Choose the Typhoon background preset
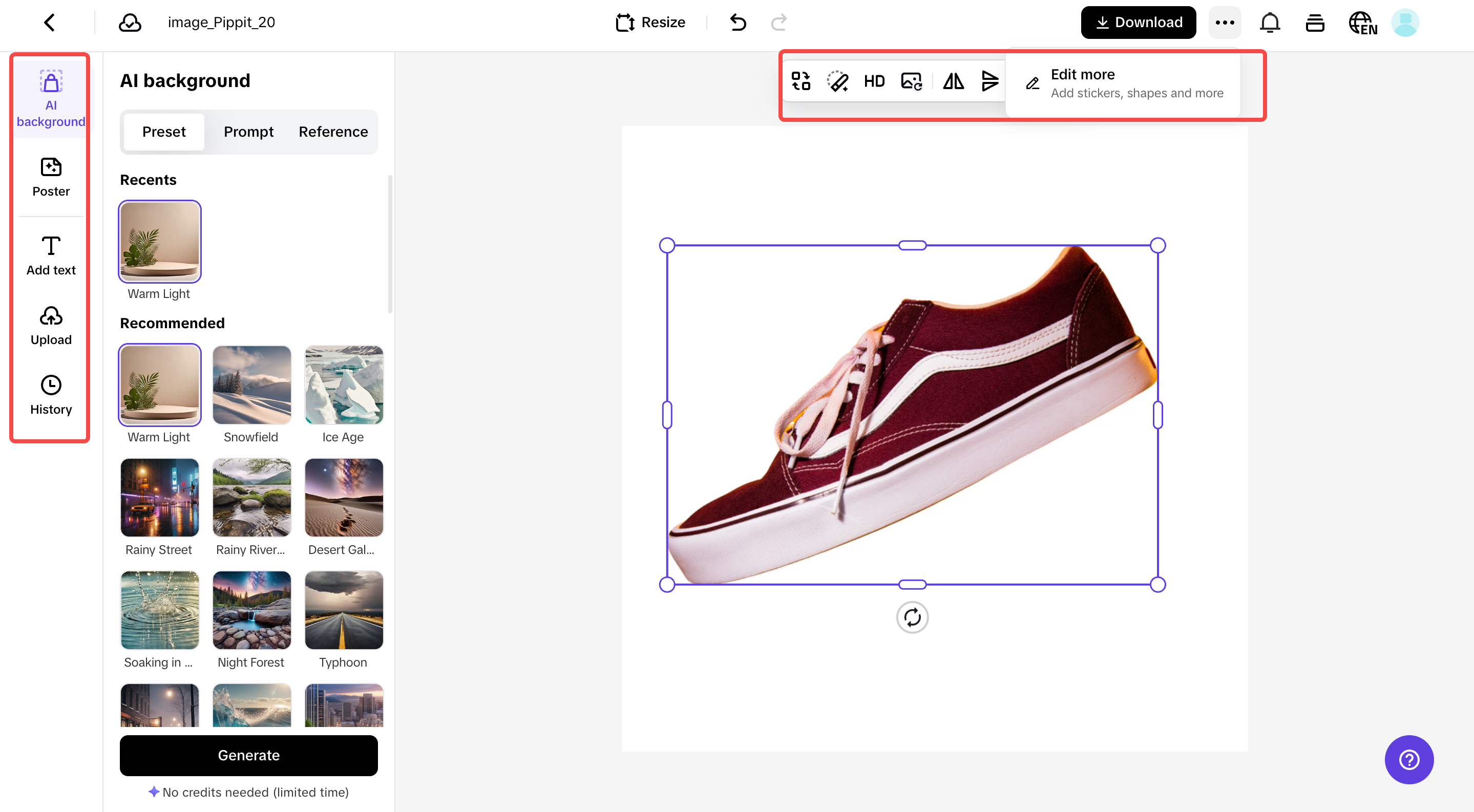 pos(344,610)
